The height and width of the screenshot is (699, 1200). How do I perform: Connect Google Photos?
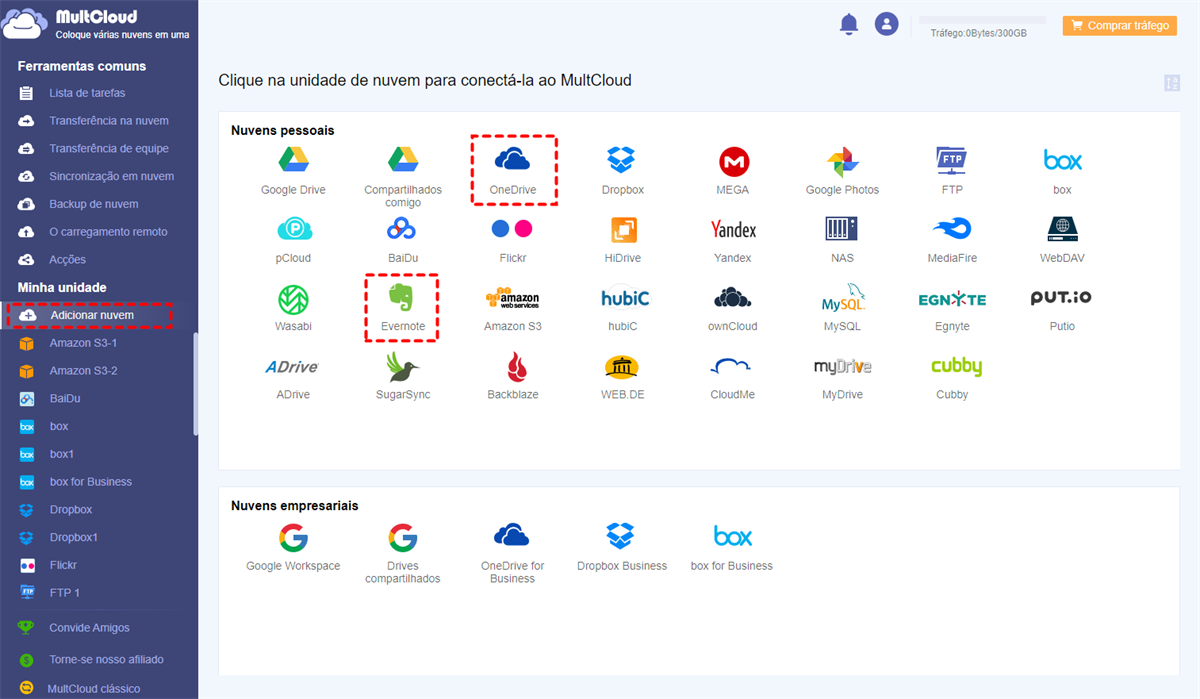pos(843,170)
